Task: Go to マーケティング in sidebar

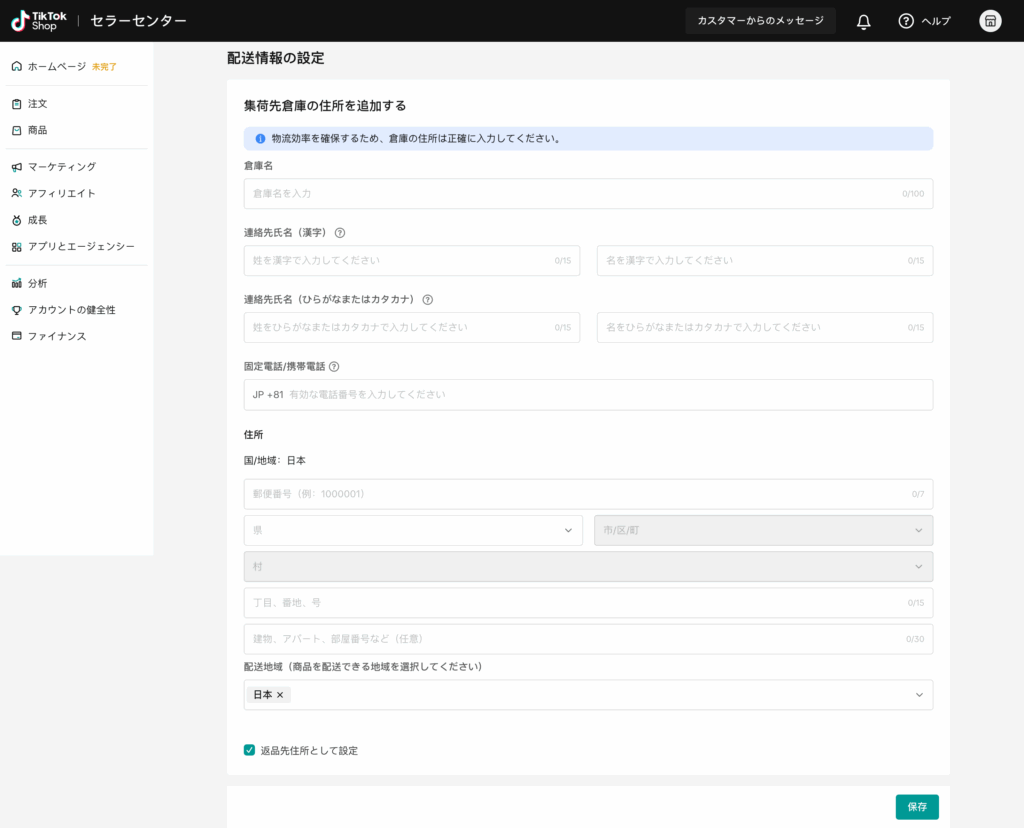Action: pyautogui.click(x=62, y=167)
